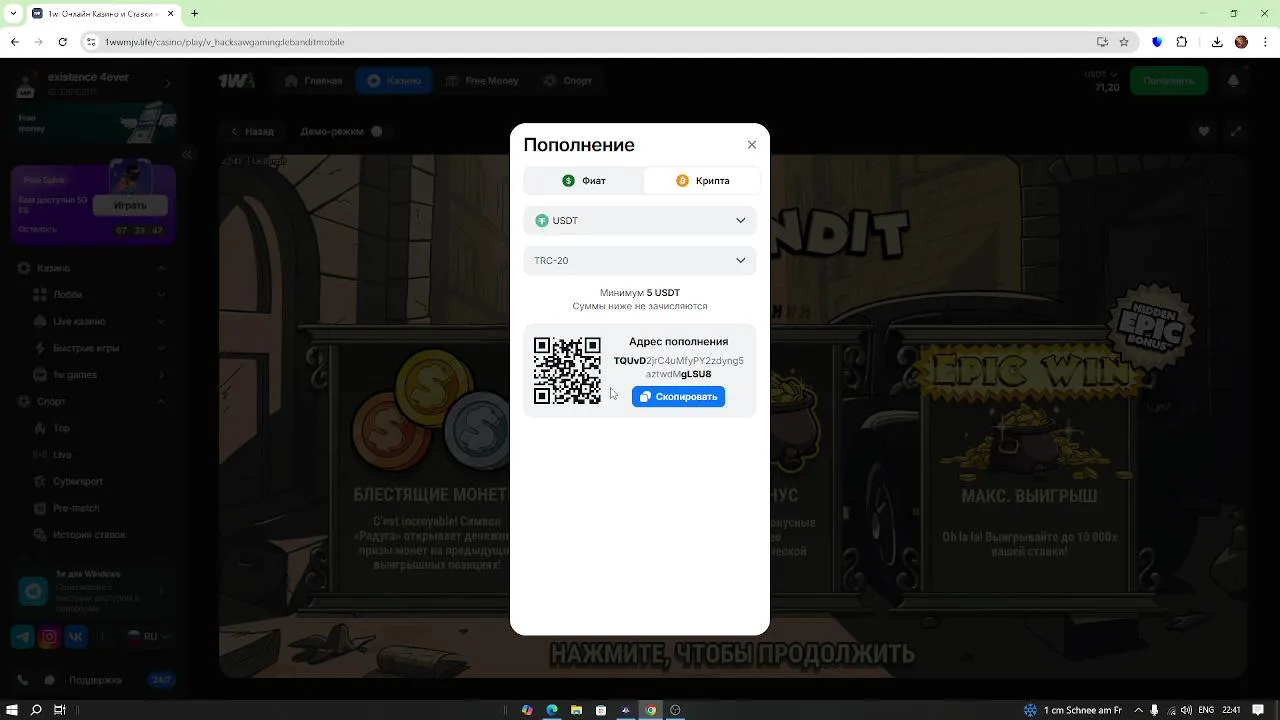Switch to the Фиат tab
This screenshot has width=1280, height=720.
click(584, 181)
